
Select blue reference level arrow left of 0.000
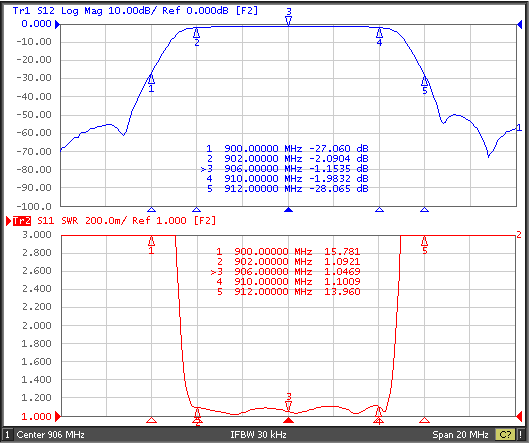point(57,24)
